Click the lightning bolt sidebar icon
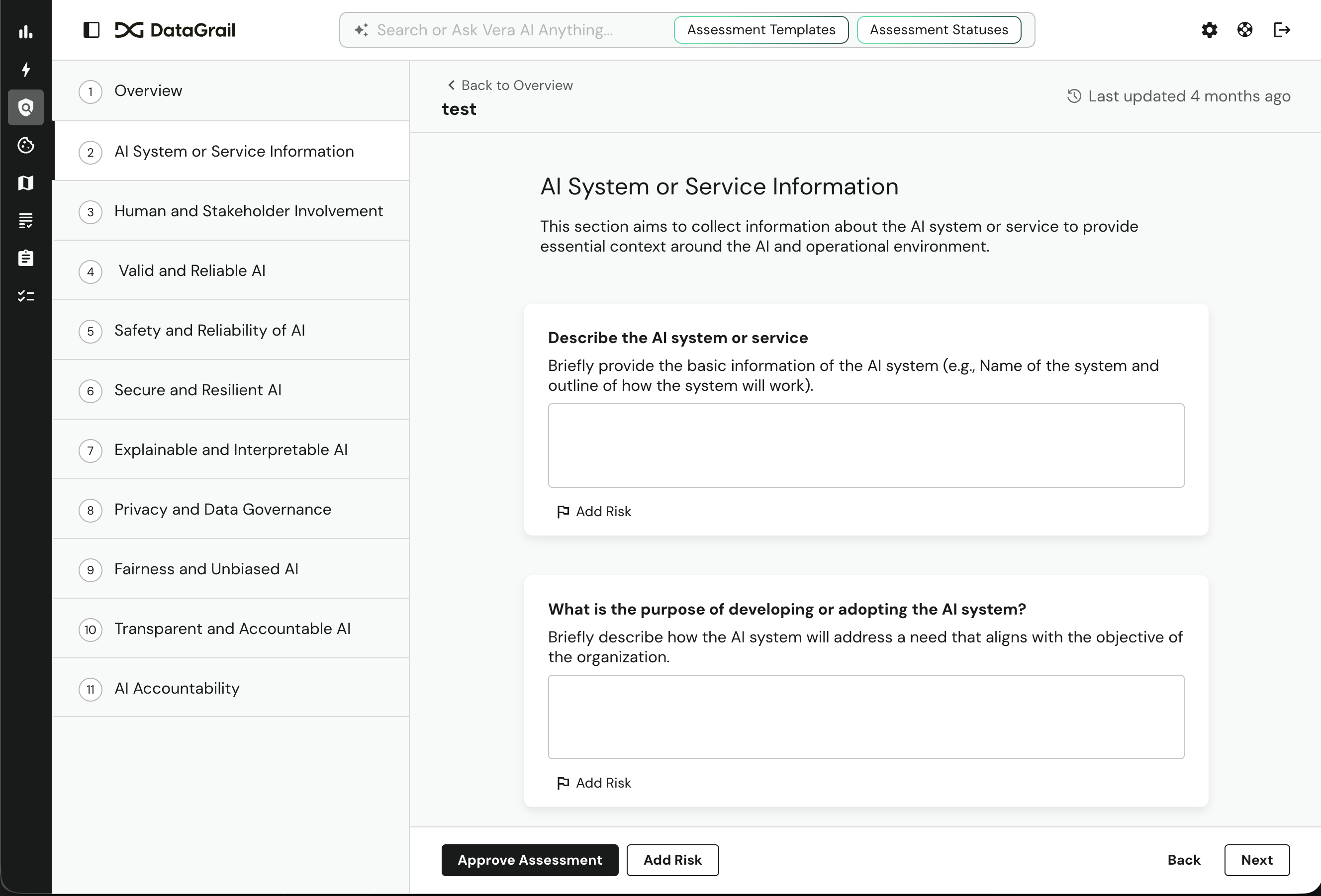This screenshot has width=1321, height=896. pyautogui.click(x=25, y=69)
